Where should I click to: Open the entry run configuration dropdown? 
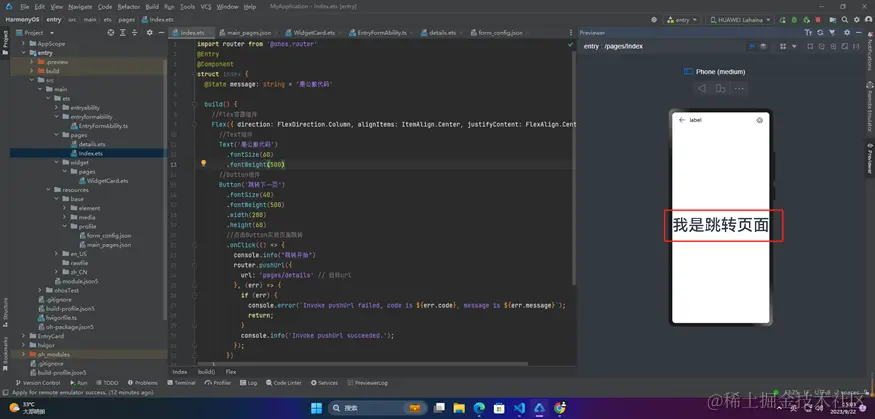coord(682,20)
